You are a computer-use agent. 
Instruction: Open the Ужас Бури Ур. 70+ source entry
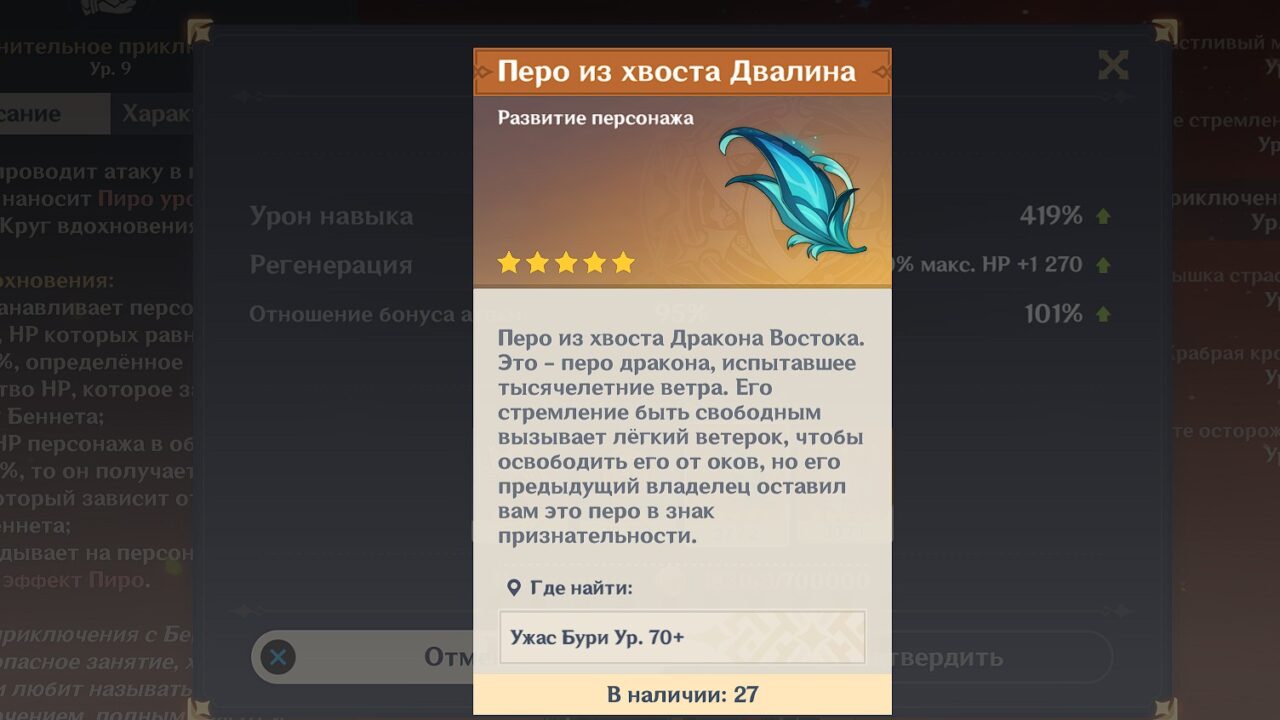click(682, 637)
